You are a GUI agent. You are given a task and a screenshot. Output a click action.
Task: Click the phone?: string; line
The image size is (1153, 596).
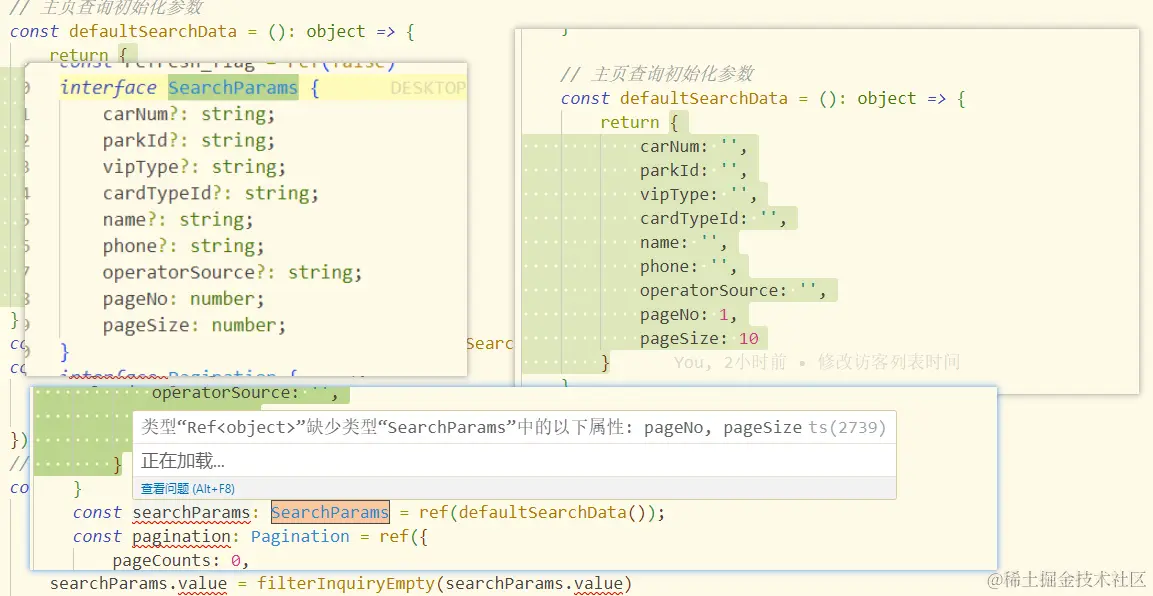point(183,246)
